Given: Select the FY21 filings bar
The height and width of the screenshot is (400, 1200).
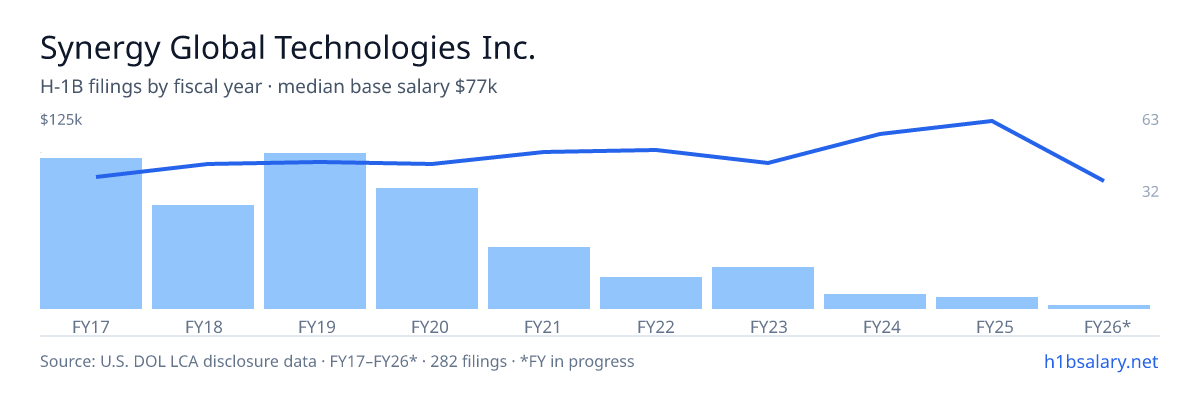Looking at the screenshot, I should [x=539, y=278].
